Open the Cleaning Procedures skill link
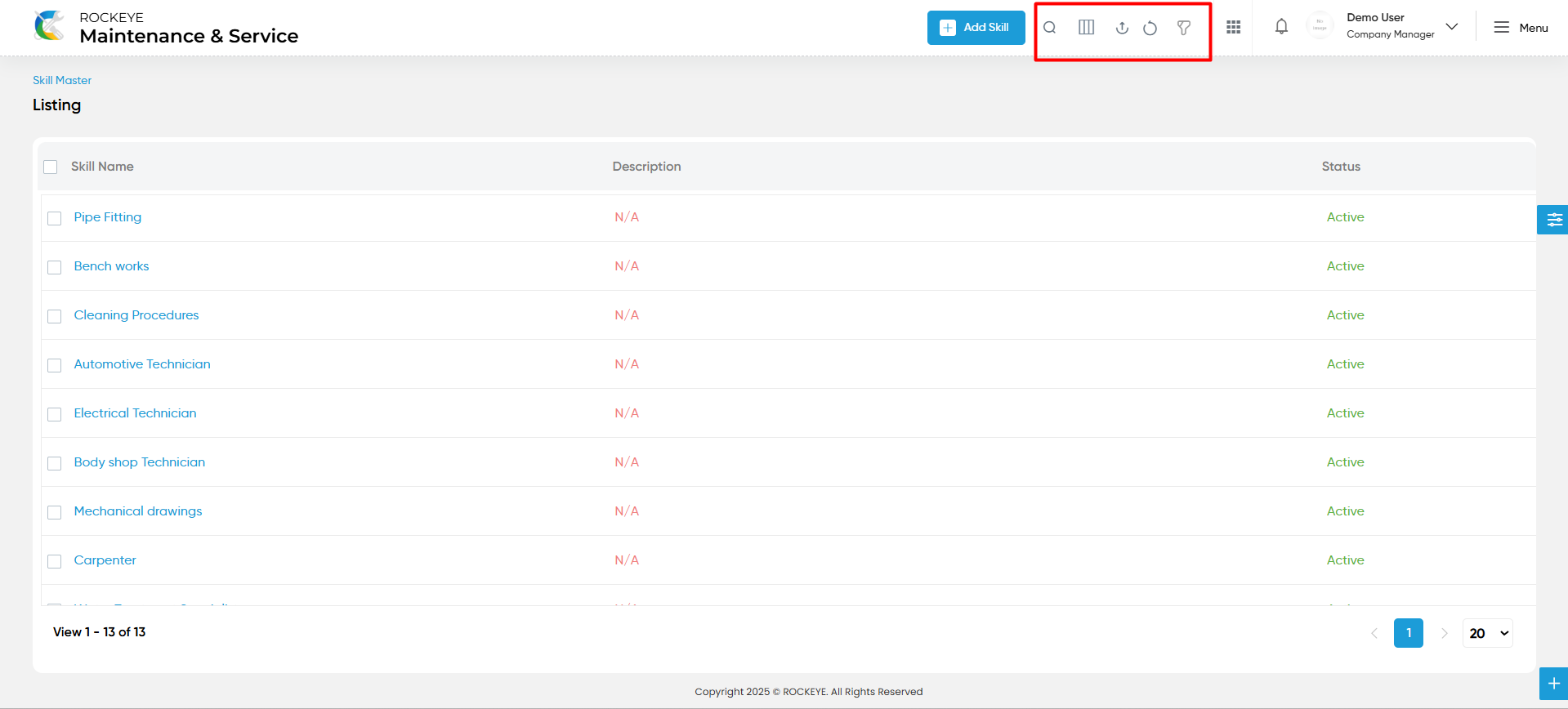The height and width of the screenshot is (709, 1568). click(x=136, y=315)
